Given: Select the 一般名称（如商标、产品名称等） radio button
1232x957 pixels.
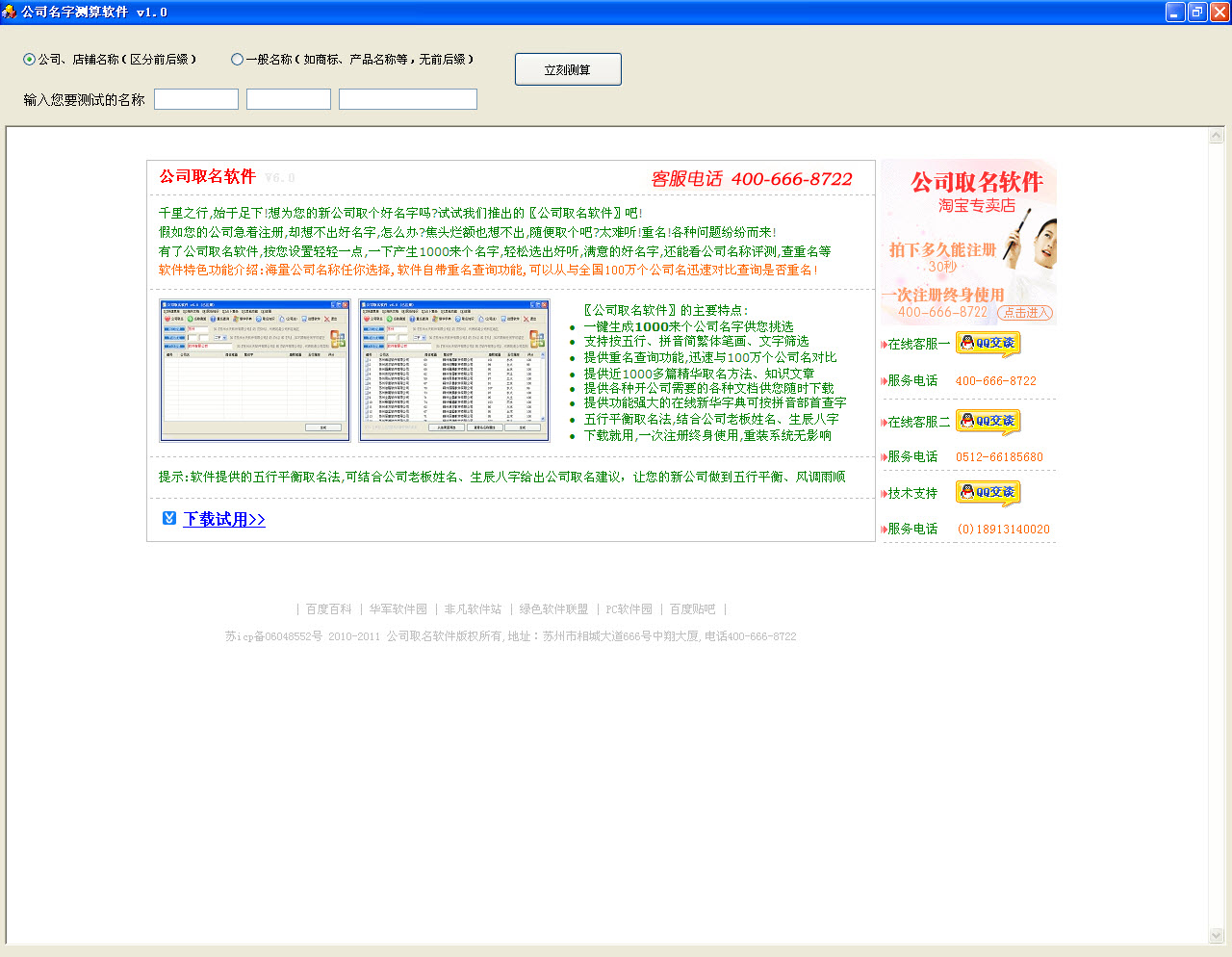Looking at the screenshot, I should coord(236,59).
